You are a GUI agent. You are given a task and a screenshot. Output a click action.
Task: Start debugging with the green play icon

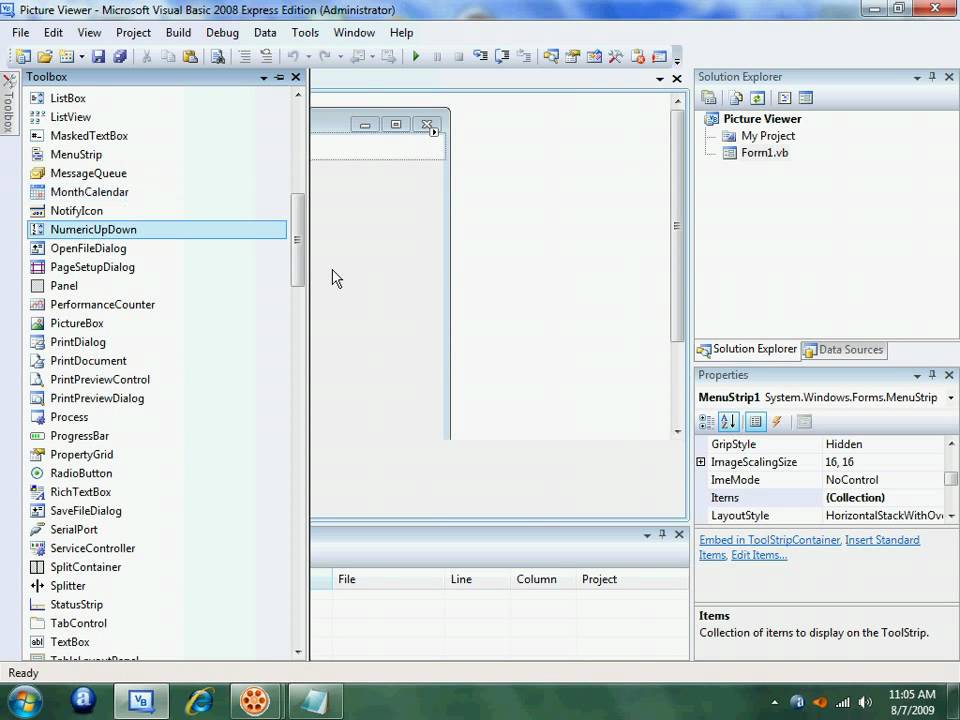[416, 56]
